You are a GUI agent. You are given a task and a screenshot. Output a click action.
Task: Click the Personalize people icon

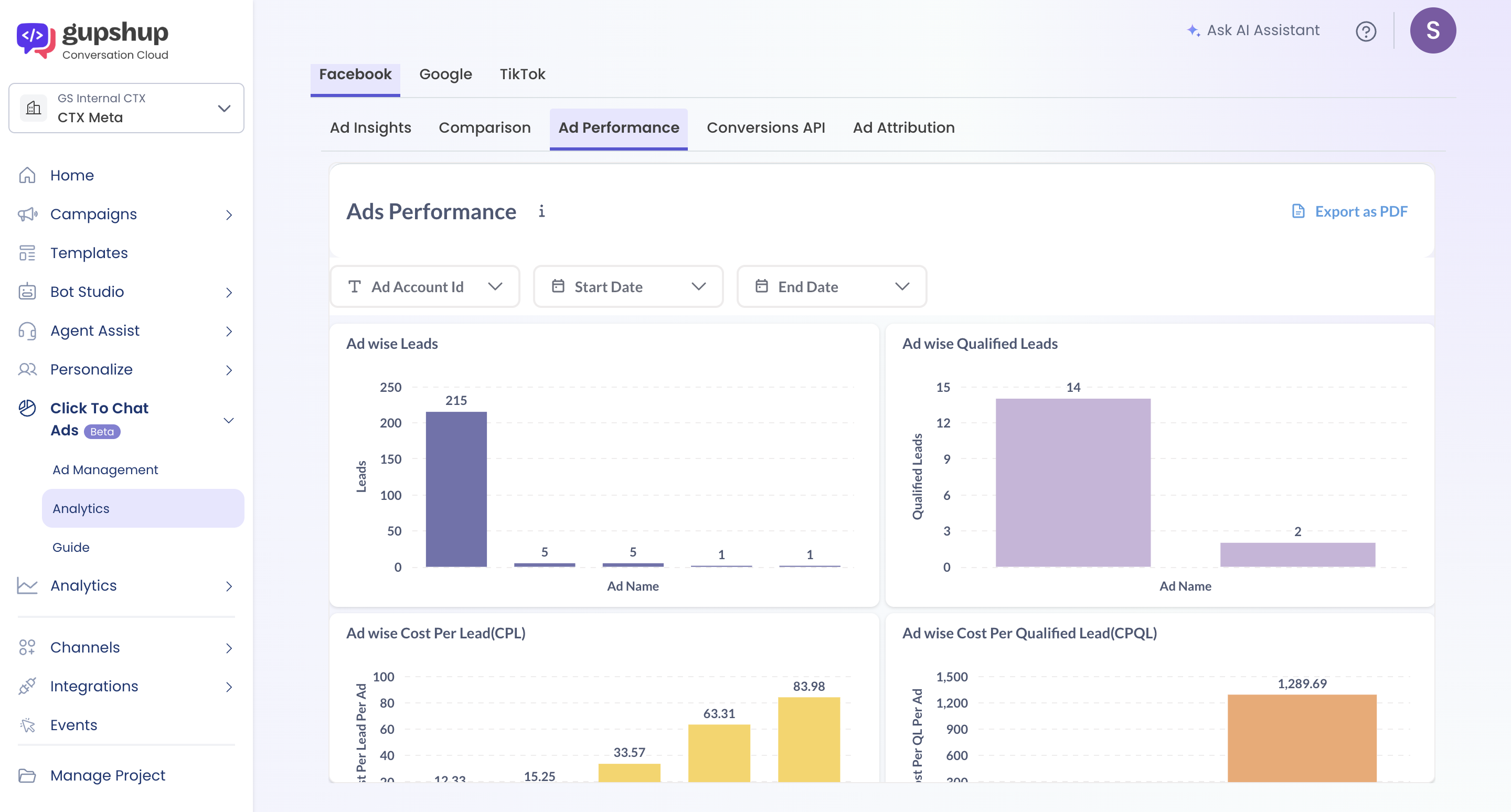pyautogui.click(x=27, y=369)
